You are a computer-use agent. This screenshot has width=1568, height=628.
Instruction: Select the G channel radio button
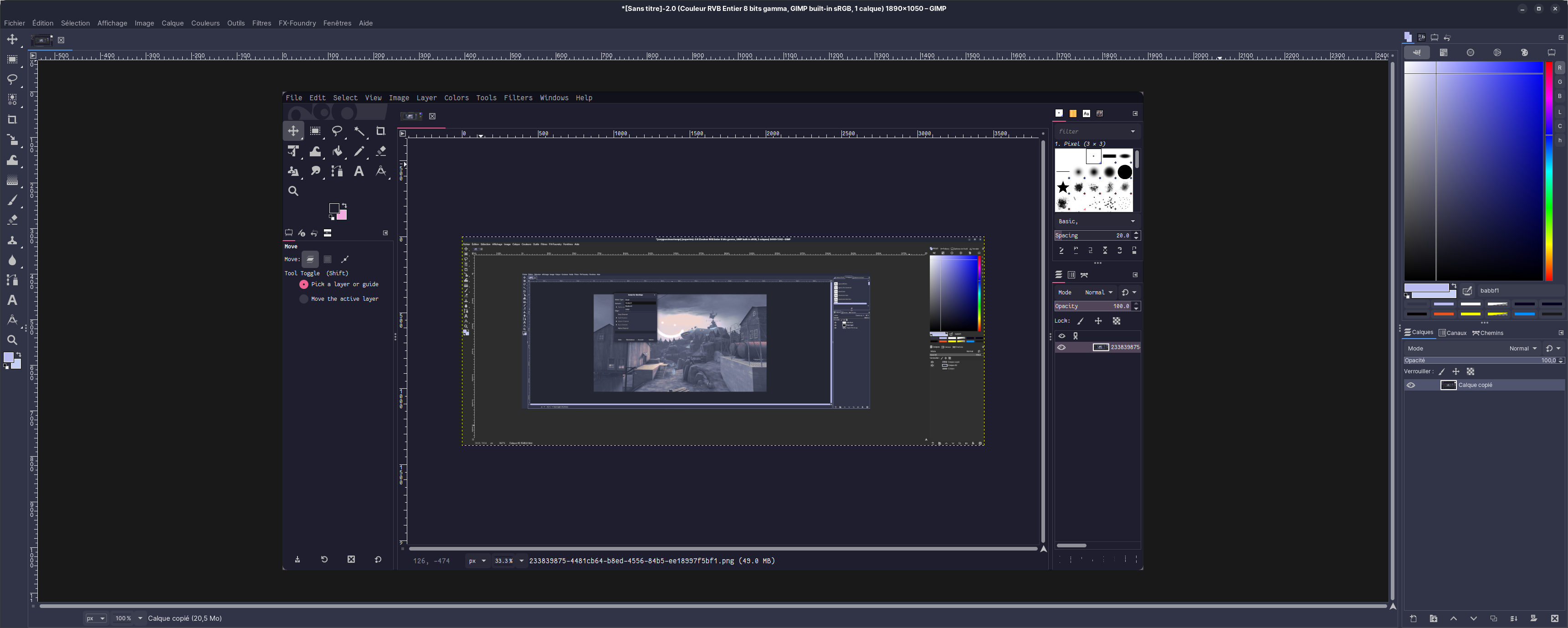click(1559, 82)
